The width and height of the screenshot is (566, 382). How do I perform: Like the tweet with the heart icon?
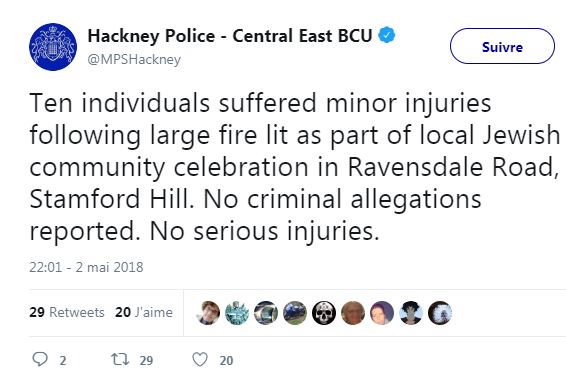200,360
